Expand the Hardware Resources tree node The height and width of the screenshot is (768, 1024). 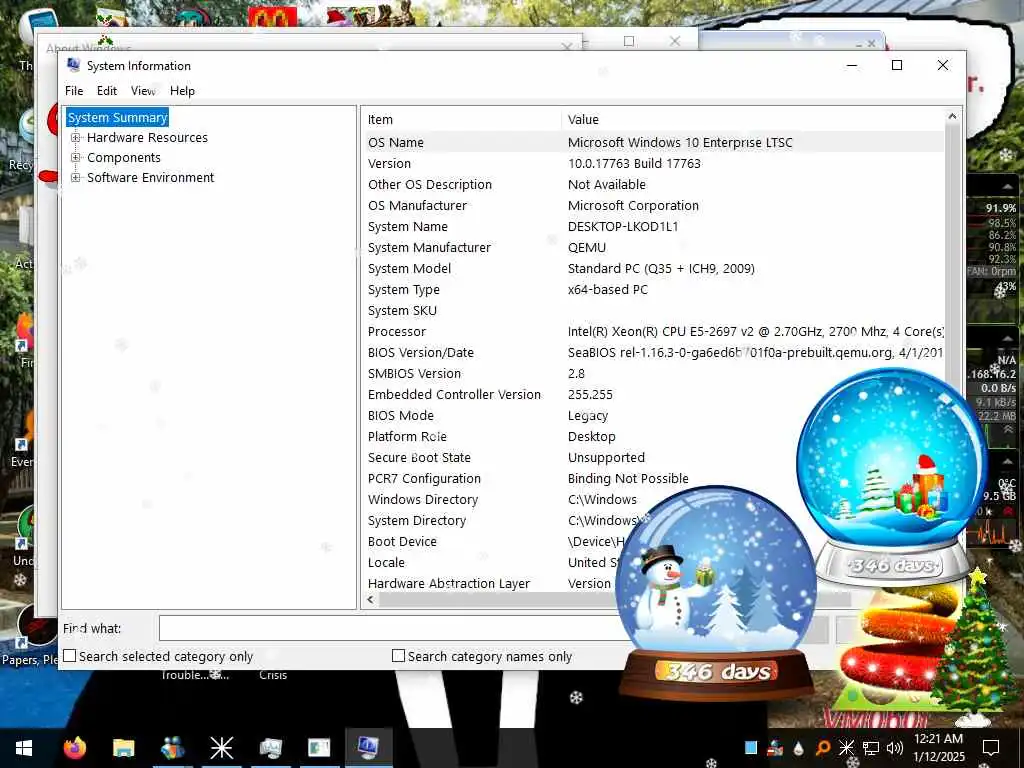coord(76,138)
